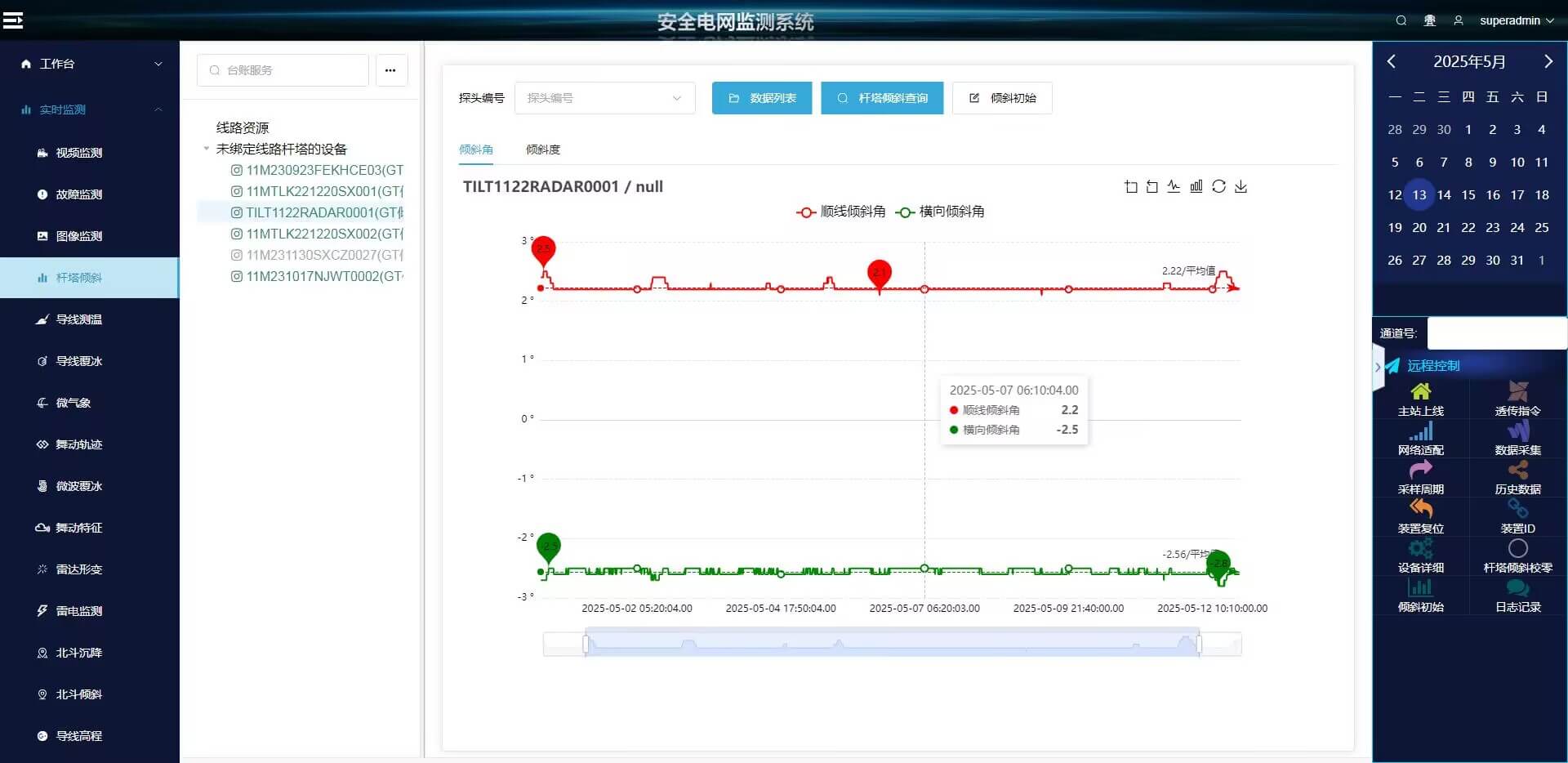Open the superadmin user dropdown
Image resolution: width=1568 pixels, height=763 pixels.
tap(1516, 20)
